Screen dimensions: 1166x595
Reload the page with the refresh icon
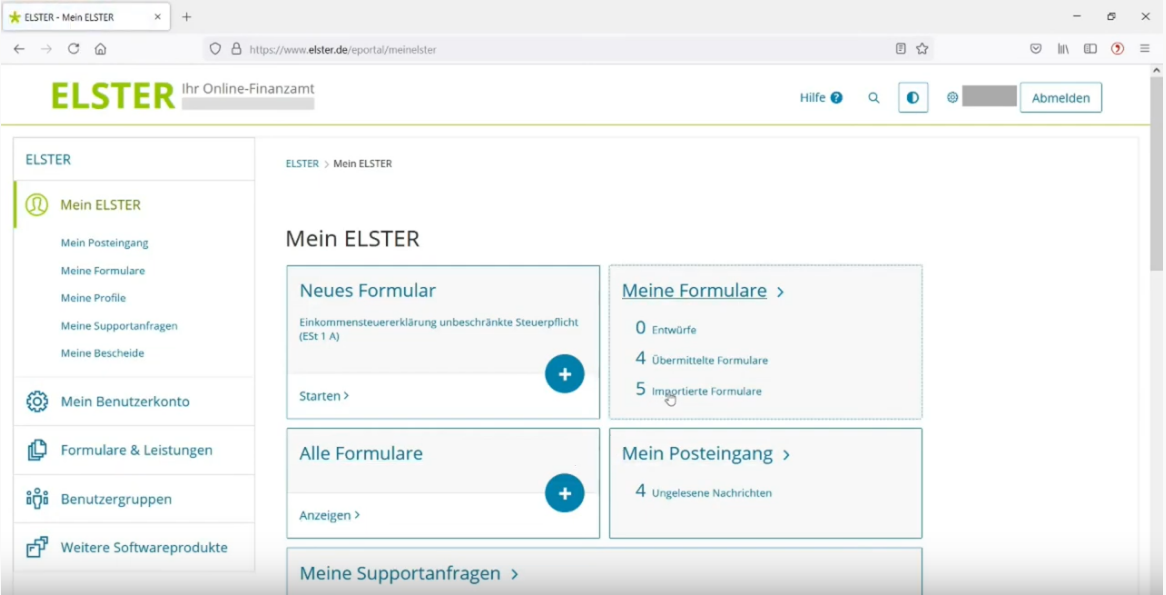pos(73,49)
